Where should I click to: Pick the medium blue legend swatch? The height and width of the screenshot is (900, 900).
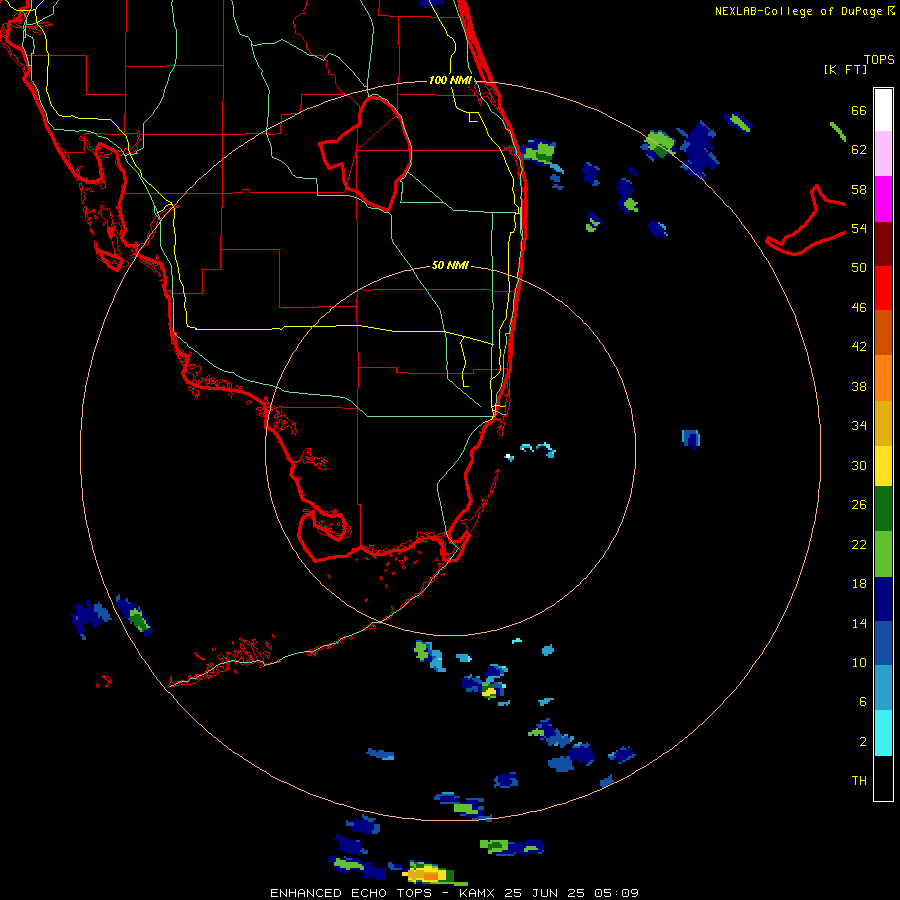coord(883,643)
